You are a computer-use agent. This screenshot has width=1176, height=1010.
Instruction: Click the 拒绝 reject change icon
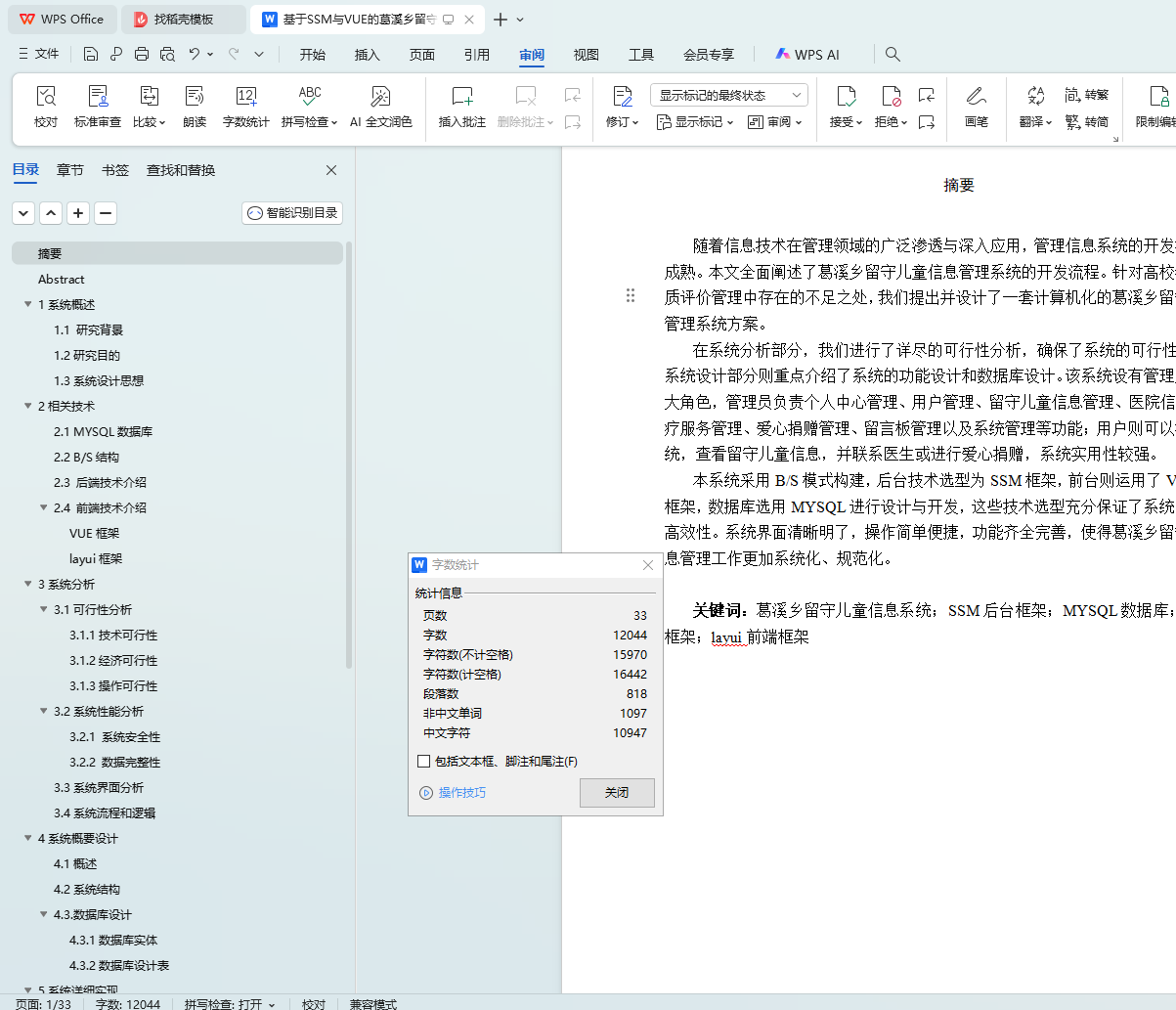point(891,96)
